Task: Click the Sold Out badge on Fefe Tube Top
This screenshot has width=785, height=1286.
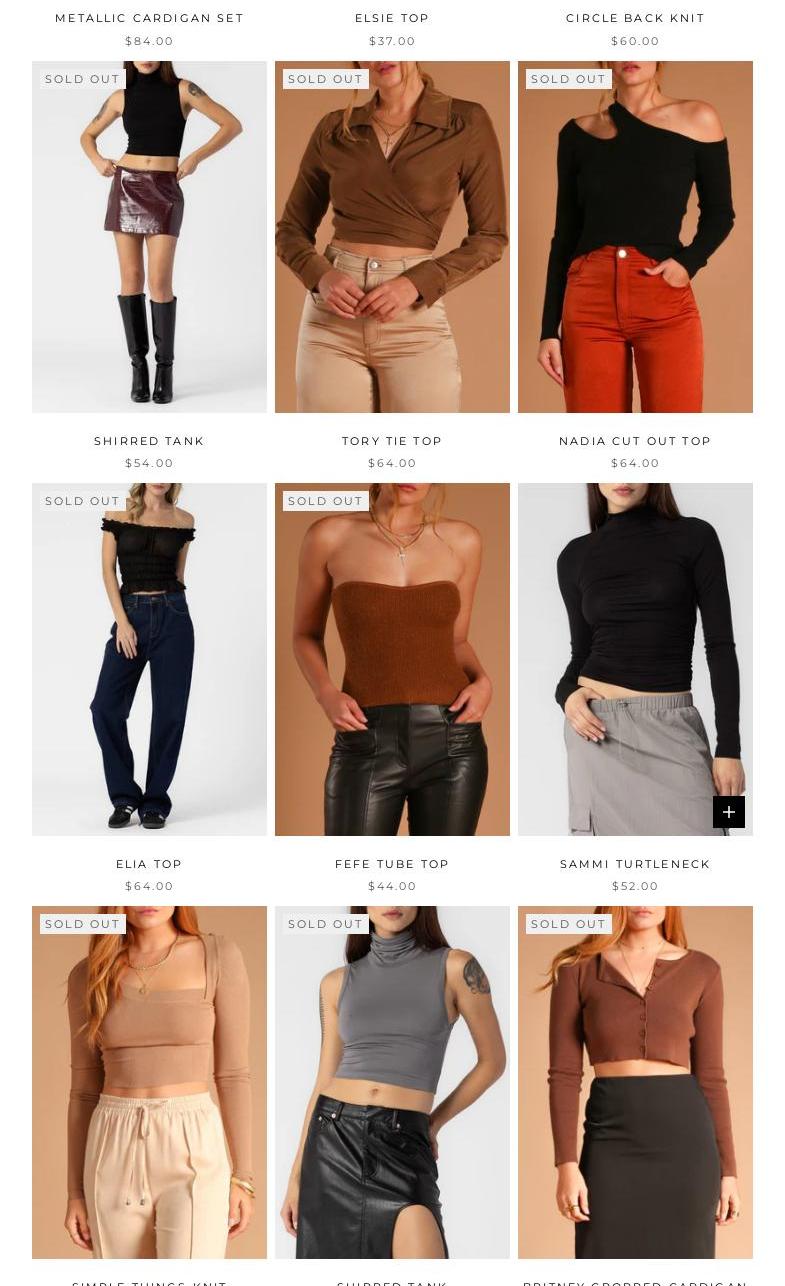Action: click(x=325, y=501)
